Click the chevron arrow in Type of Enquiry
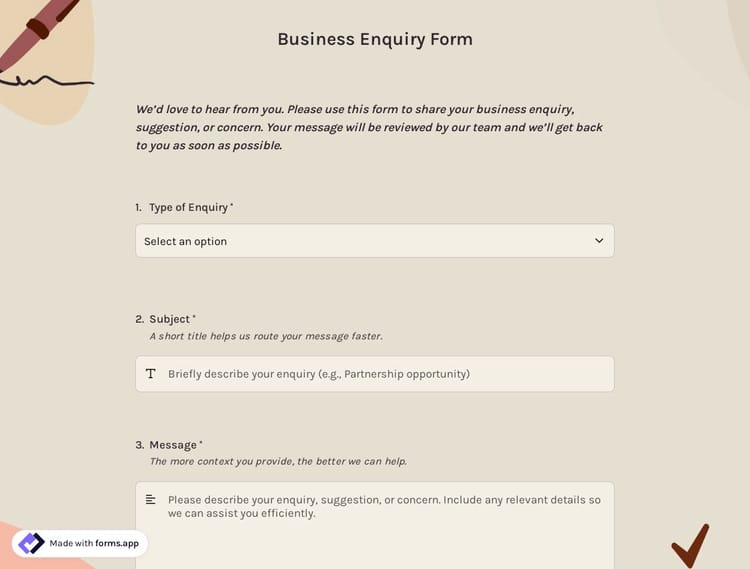This screenshot has width=750, height=569. click(599, 241)
